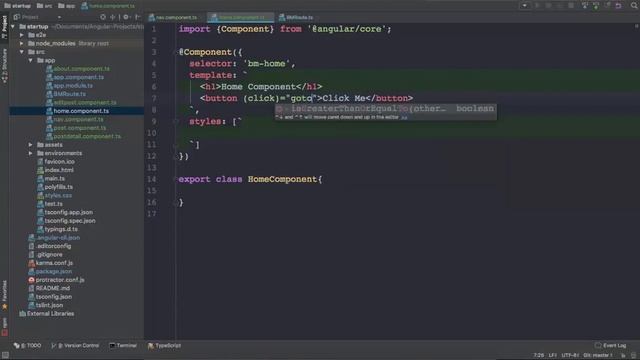
Task: Click the collapse all icon in Project panel
Action: click(113, 17)
